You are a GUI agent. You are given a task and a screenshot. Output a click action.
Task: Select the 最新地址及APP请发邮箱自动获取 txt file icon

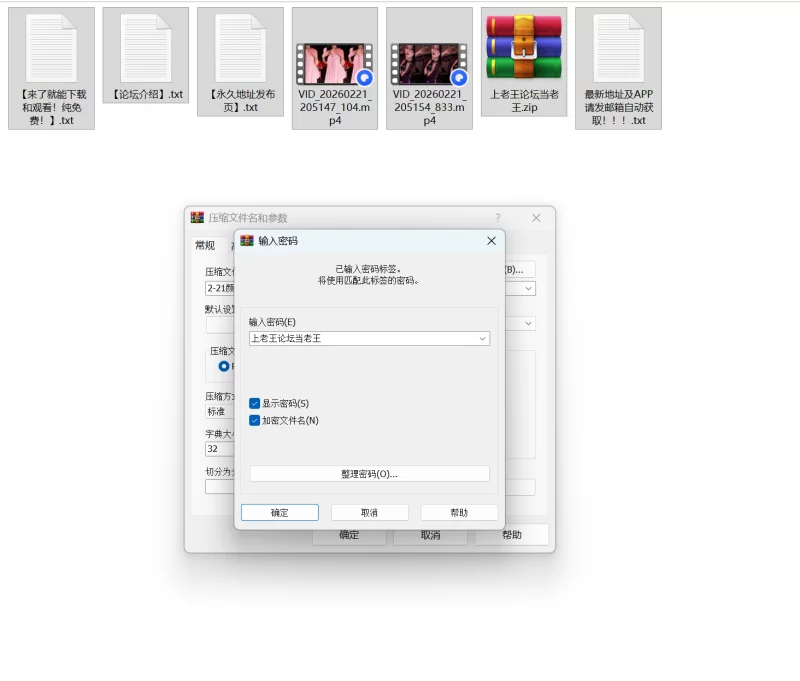618,49
